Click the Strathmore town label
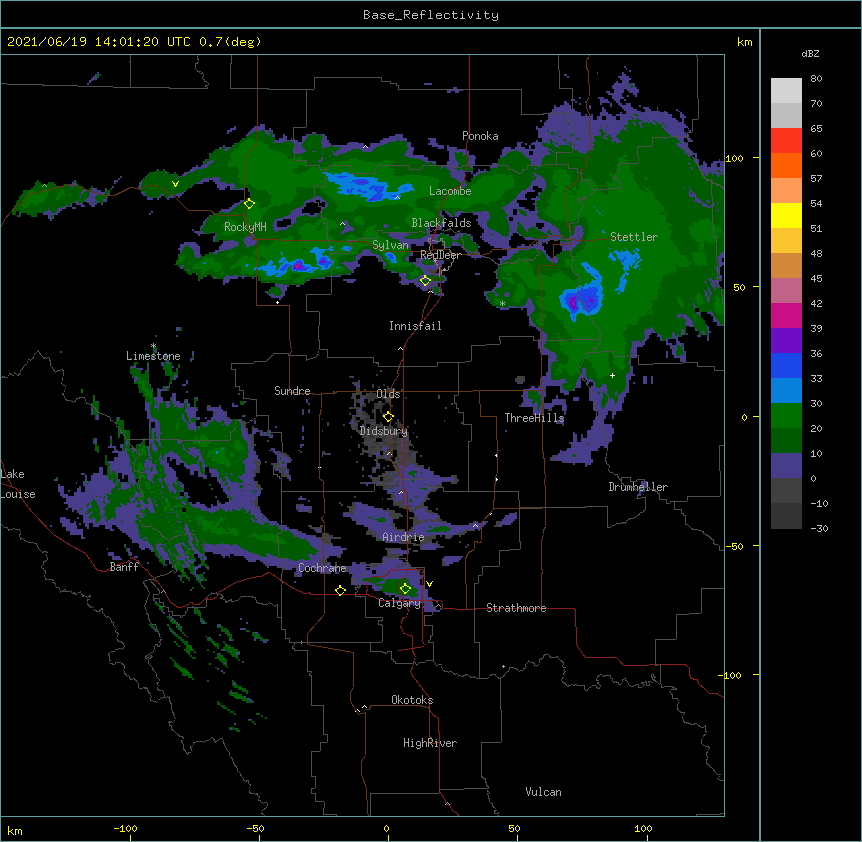862x842 pixels. click(x=516, y=608)
